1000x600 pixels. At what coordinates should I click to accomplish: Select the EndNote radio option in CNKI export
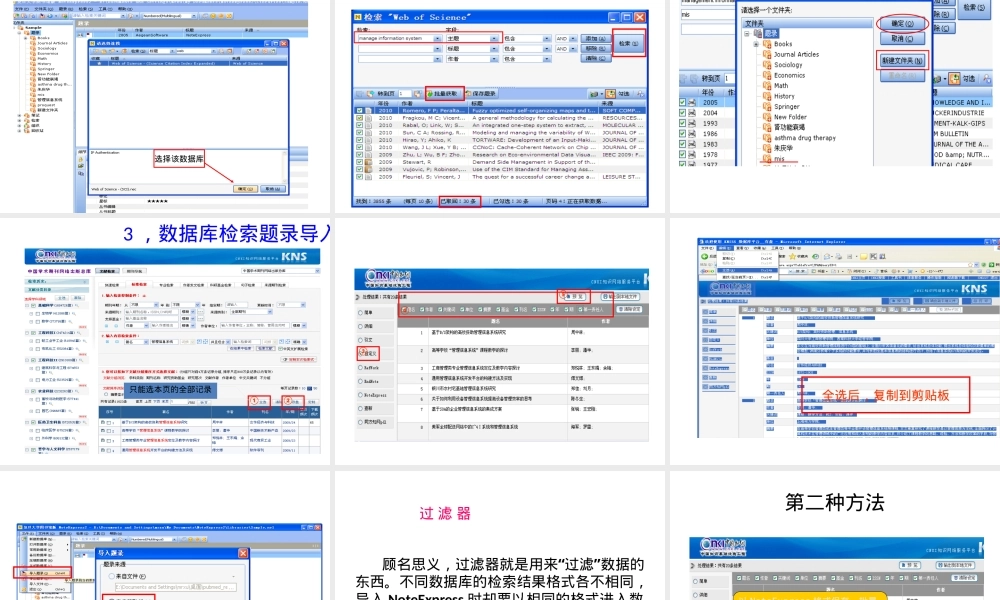tap(360, 381)
